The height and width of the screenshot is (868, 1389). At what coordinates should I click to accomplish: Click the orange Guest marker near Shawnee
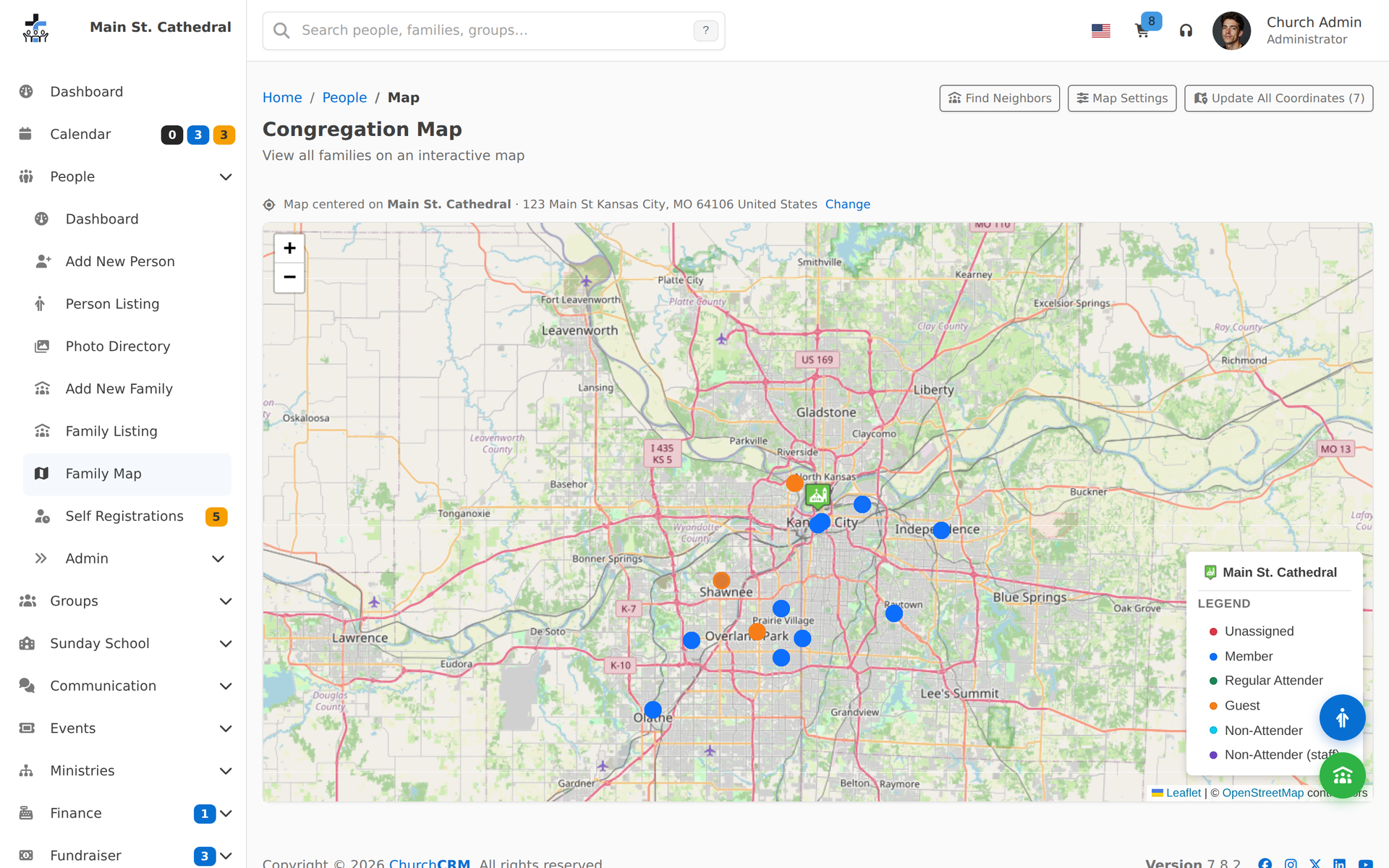(x=721, y=580)
